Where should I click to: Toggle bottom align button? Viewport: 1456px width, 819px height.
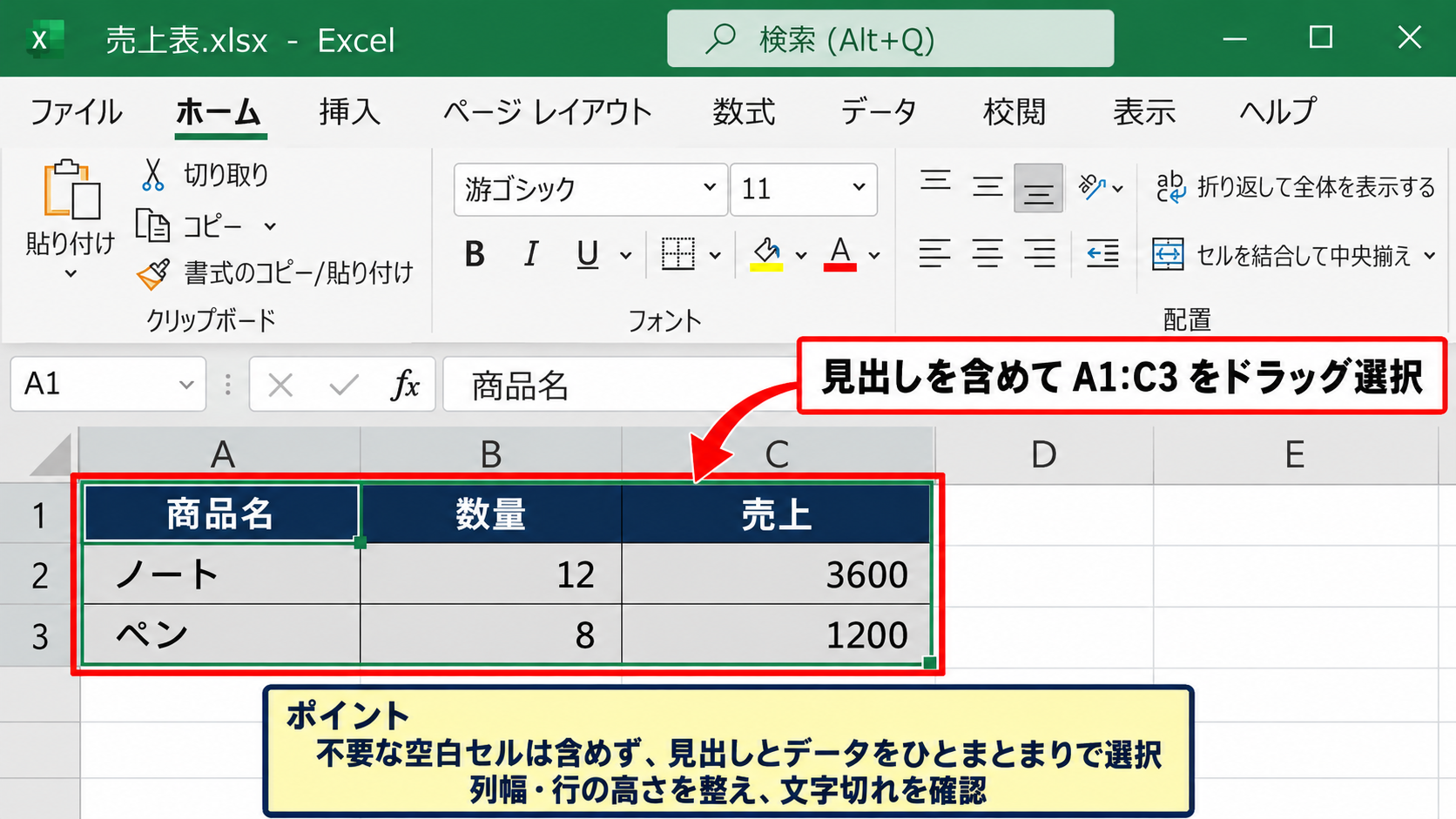tap(1038, 187)
